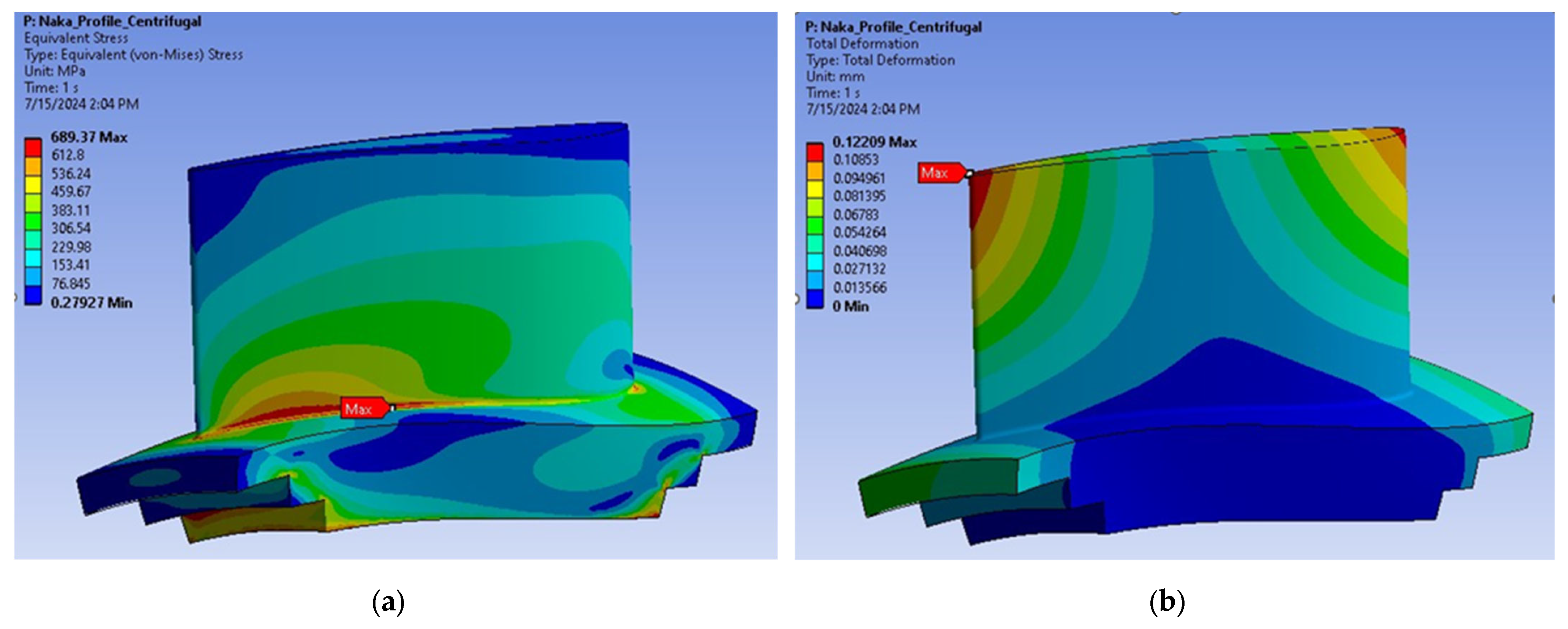Click the 0.06783 deformation legend label
Screen dimensions: 1568x629
pos(856,214)
